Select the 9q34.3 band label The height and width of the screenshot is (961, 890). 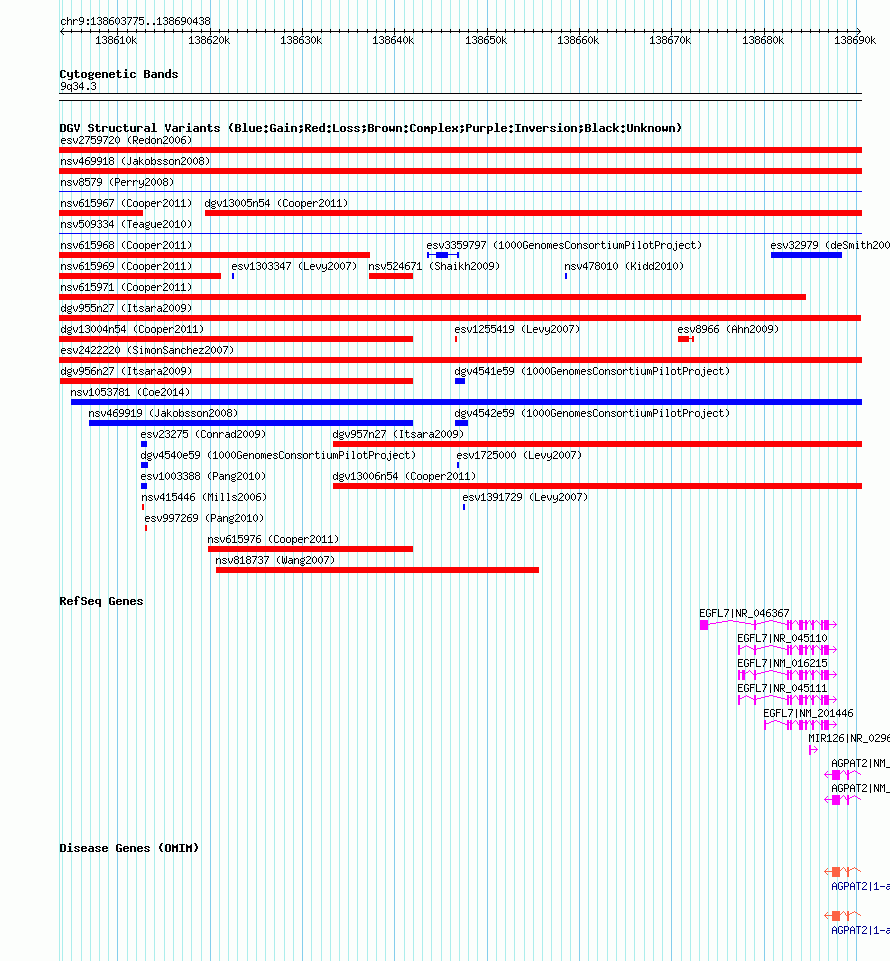(x=78, y=86)
